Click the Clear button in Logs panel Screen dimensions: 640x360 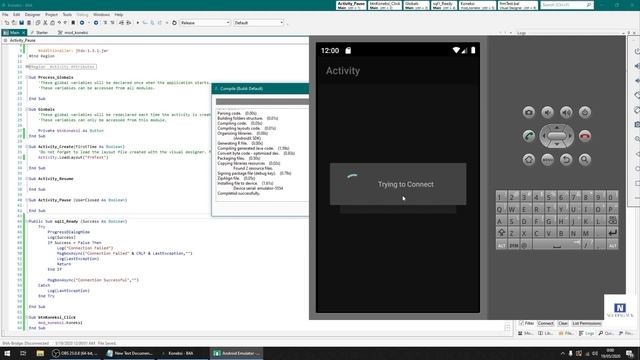563,323
